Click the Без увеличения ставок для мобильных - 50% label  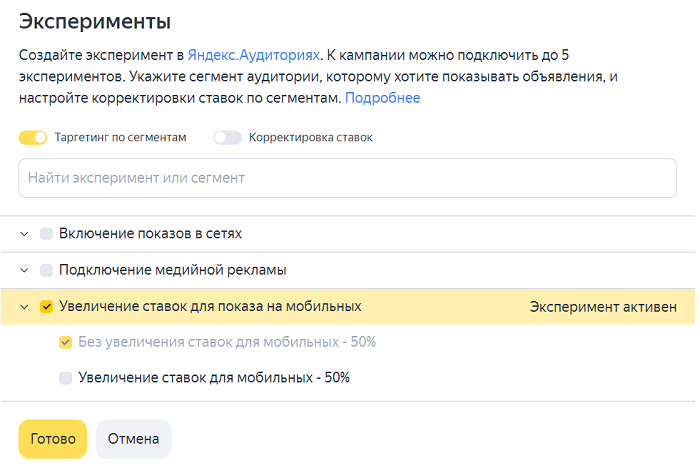[x=227, y=342]
